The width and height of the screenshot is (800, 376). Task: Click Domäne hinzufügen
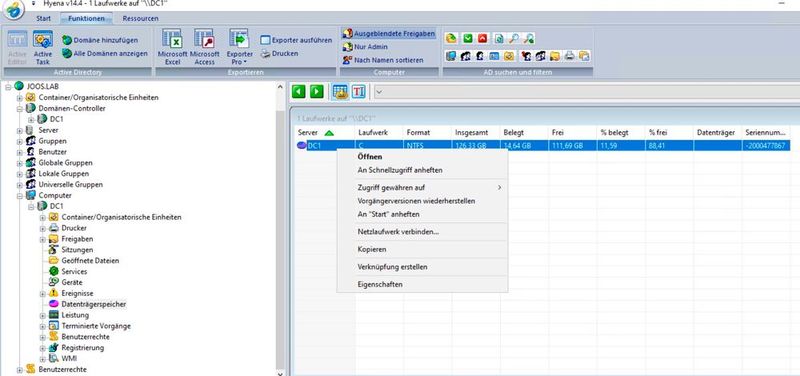click(100, 40)
